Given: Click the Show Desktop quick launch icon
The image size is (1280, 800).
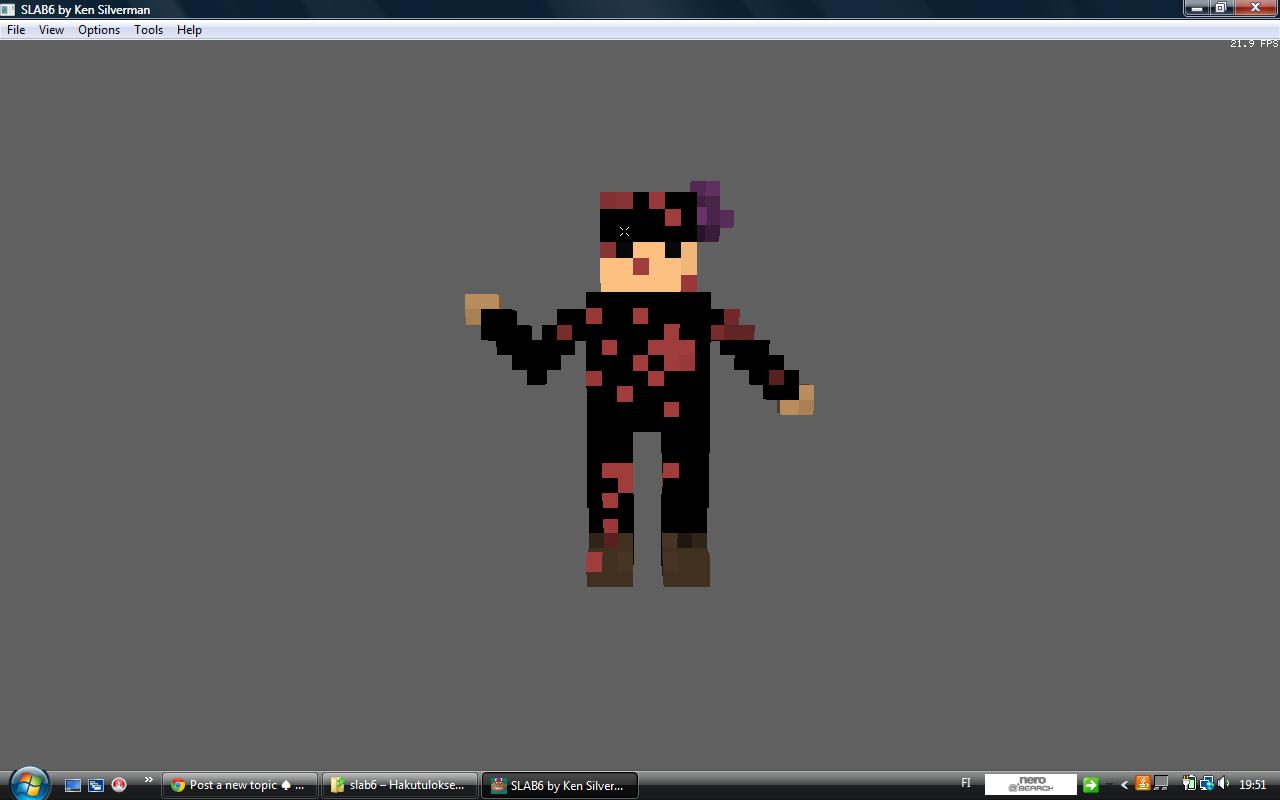Looking at the screenshot, I should coord(73,785).
